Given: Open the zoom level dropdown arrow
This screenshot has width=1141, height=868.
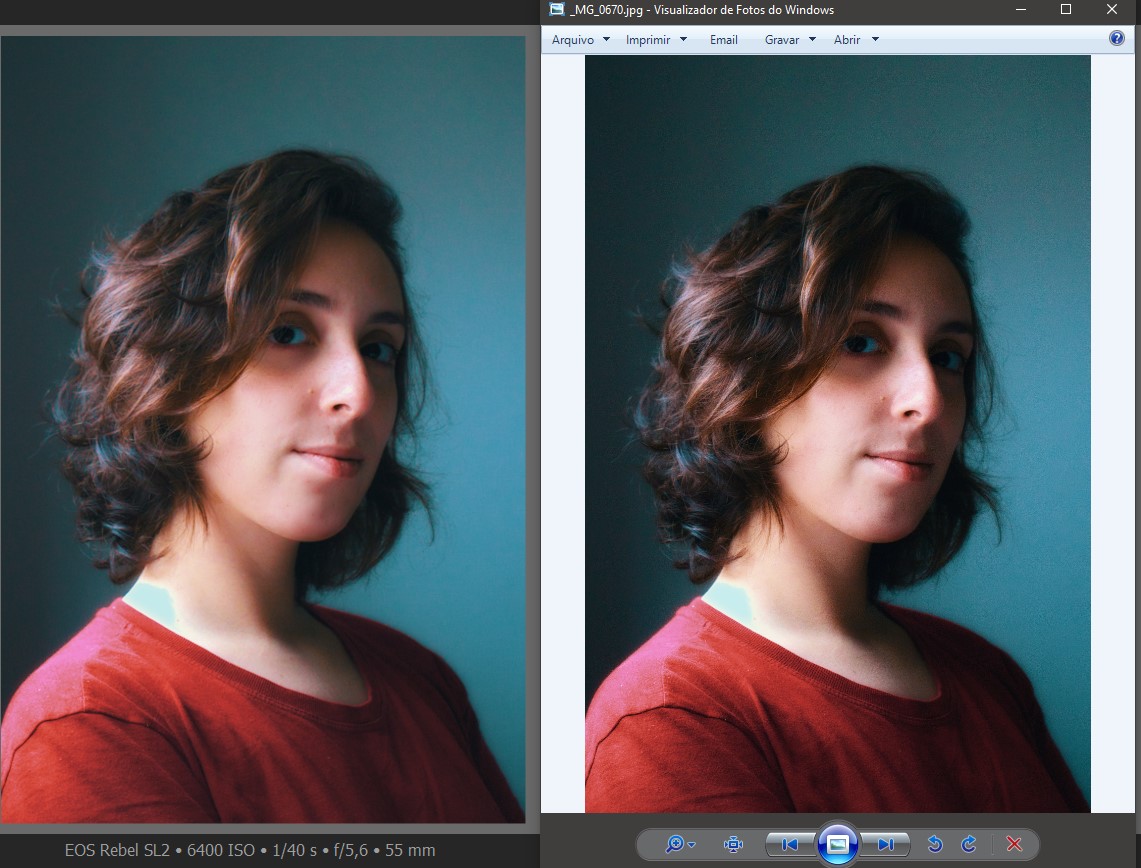Looking at the screenshot, I should [x=692, y=843].
